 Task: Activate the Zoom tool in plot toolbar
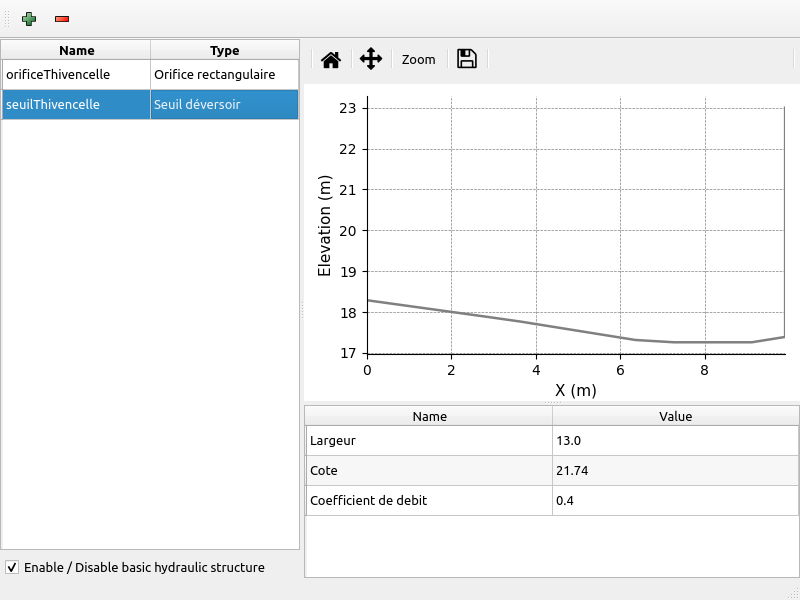coord(418,60)
